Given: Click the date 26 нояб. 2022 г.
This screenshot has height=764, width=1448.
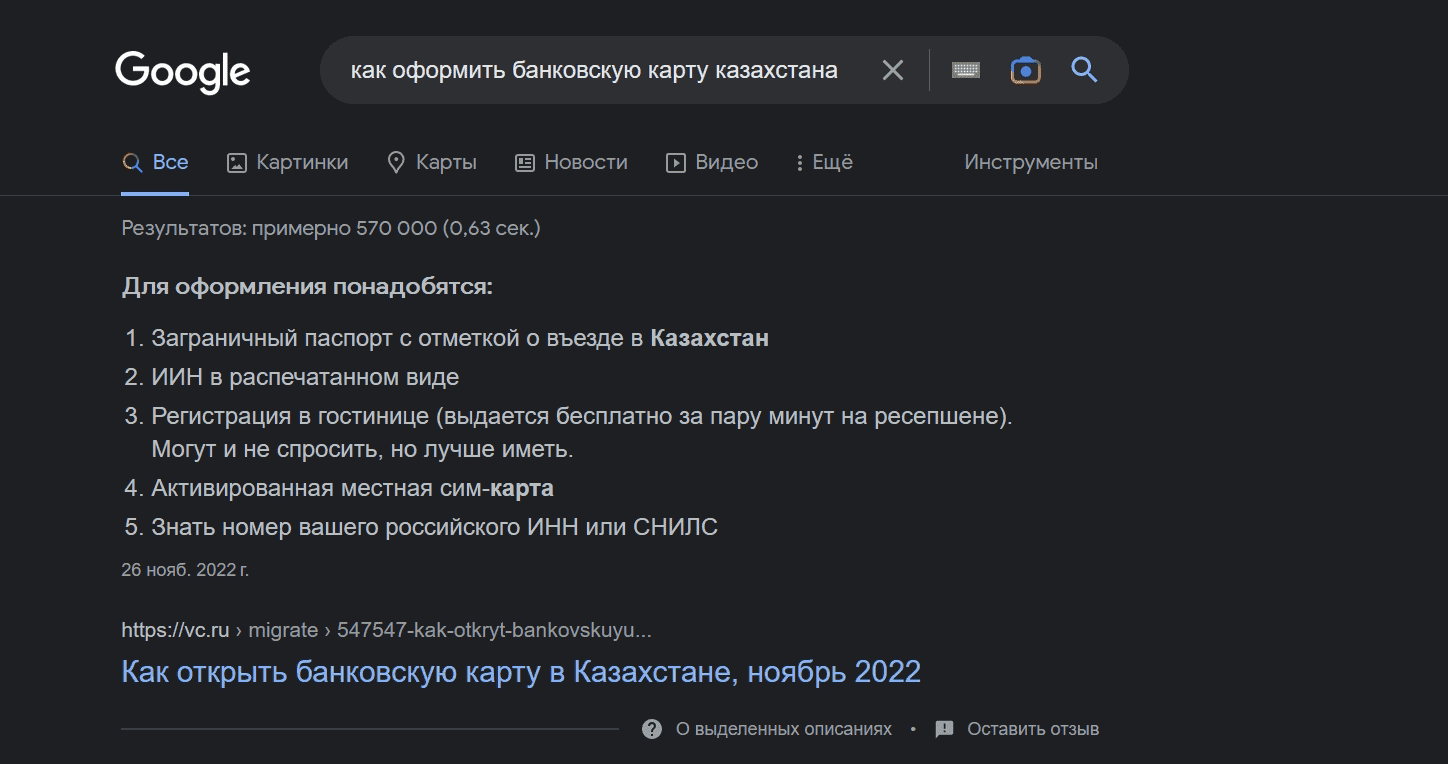Looking at the screenshot, I should pyautogui.click(x=185, y=570).
